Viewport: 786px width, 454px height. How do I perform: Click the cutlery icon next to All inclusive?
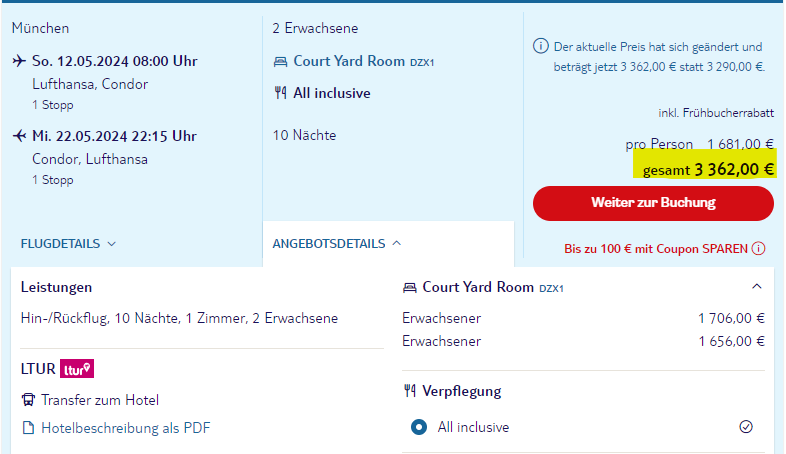tap(280, 93)
